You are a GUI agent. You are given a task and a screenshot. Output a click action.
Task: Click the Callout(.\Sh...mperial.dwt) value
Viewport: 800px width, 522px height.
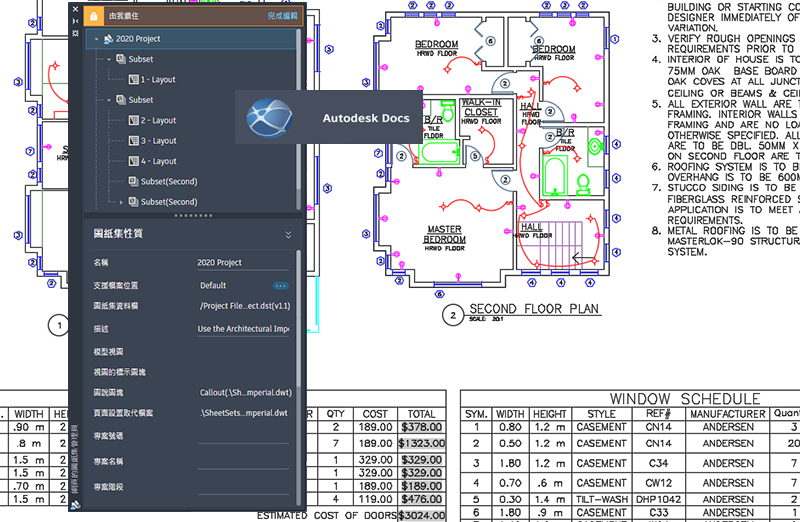[245, 392]
